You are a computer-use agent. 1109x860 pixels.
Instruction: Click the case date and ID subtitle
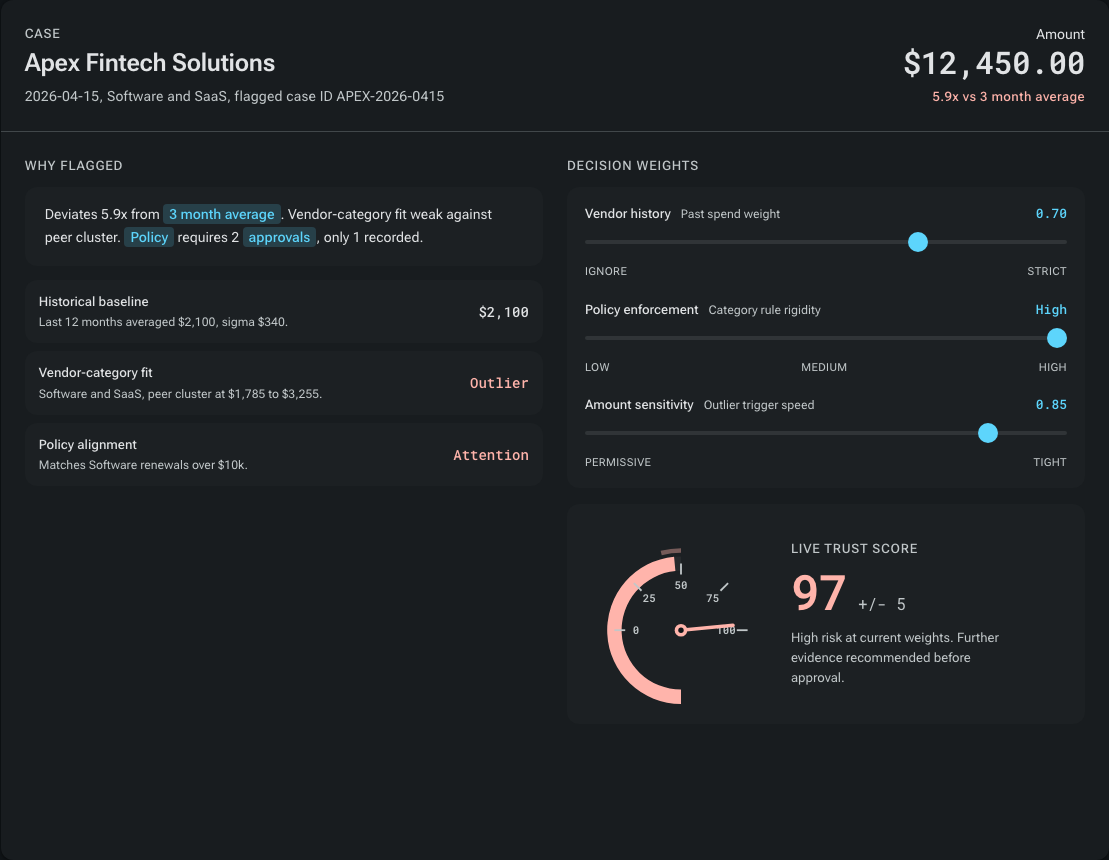pyautogui.click(x=234, y=96)
